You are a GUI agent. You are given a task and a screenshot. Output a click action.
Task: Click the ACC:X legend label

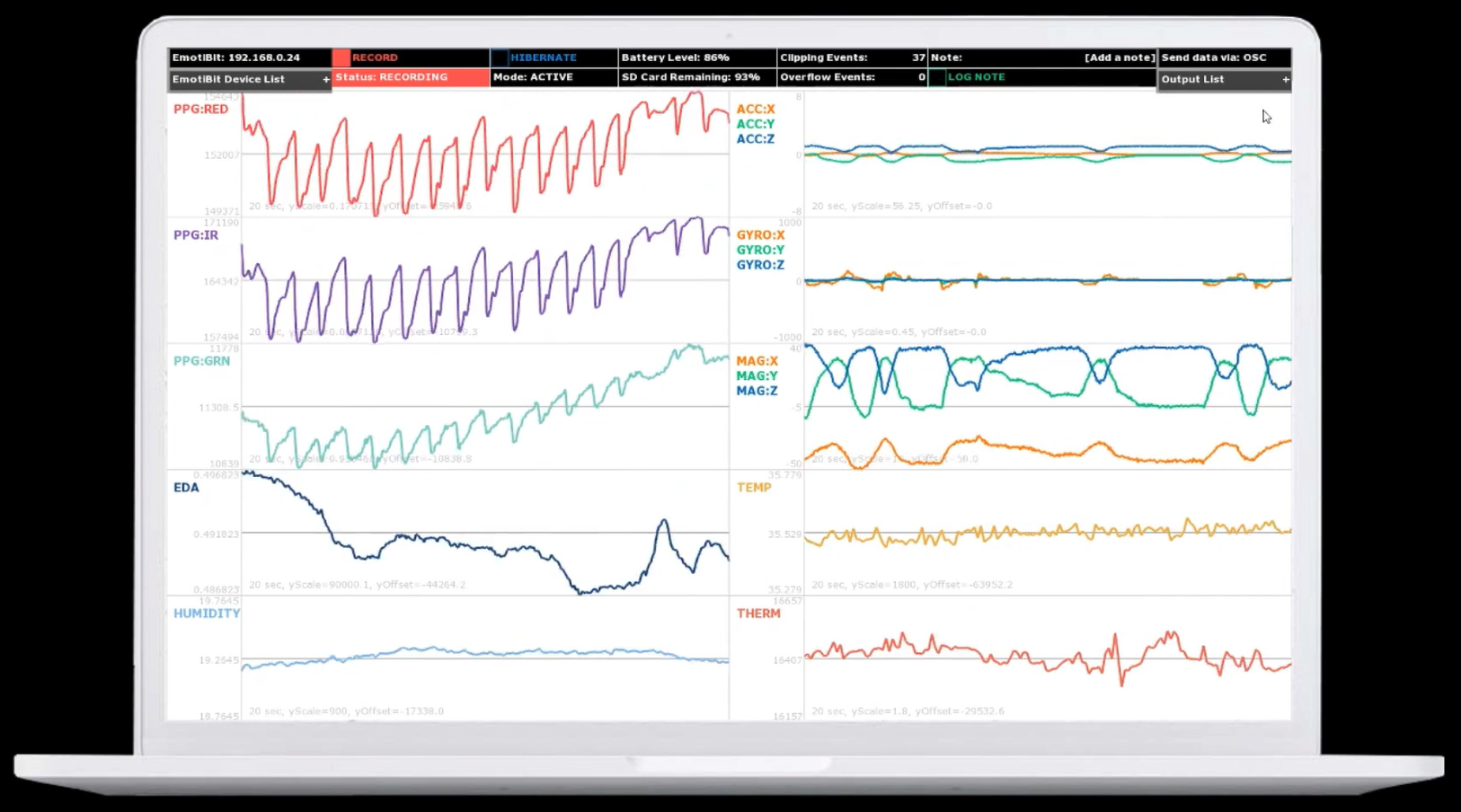point(756,109)
